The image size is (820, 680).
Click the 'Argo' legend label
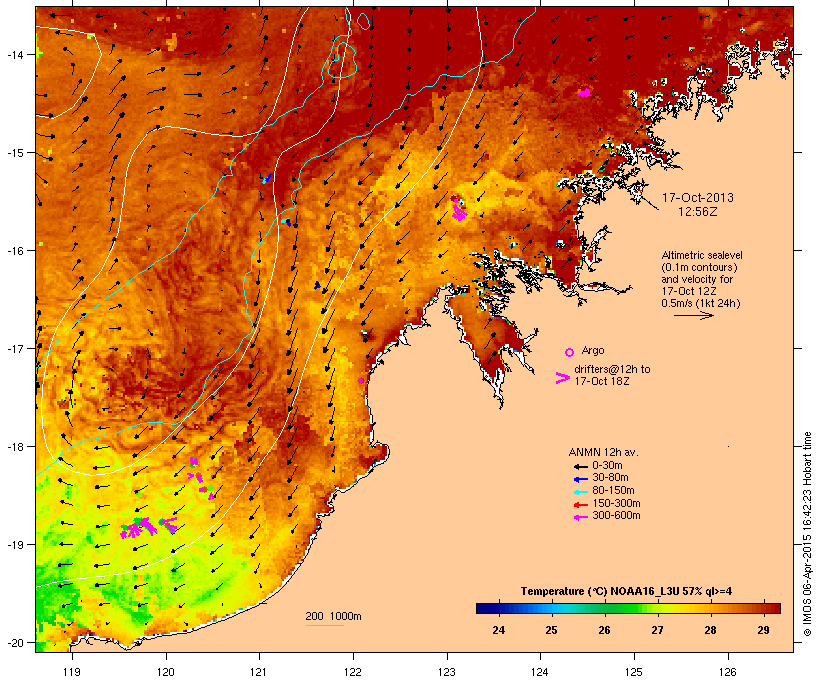593,350
